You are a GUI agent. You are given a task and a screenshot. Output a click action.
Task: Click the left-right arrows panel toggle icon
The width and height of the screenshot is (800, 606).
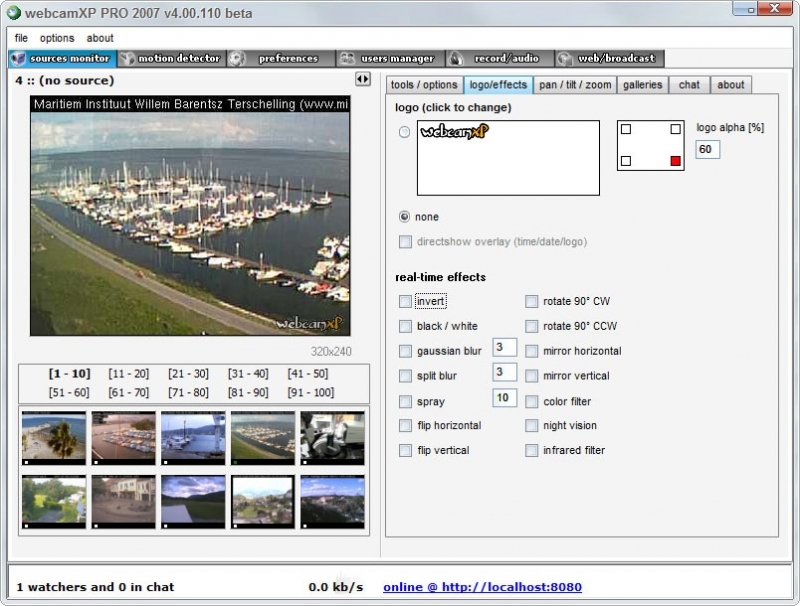pyautogui.click(x=363, y=79)
